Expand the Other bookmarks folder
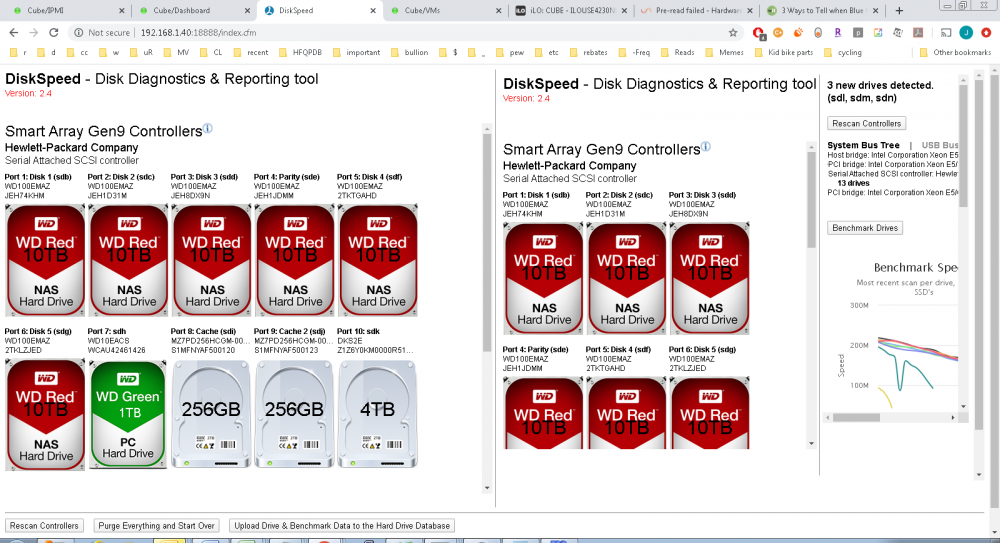The height and width of the screenshot is (543, 1000). 955,52
